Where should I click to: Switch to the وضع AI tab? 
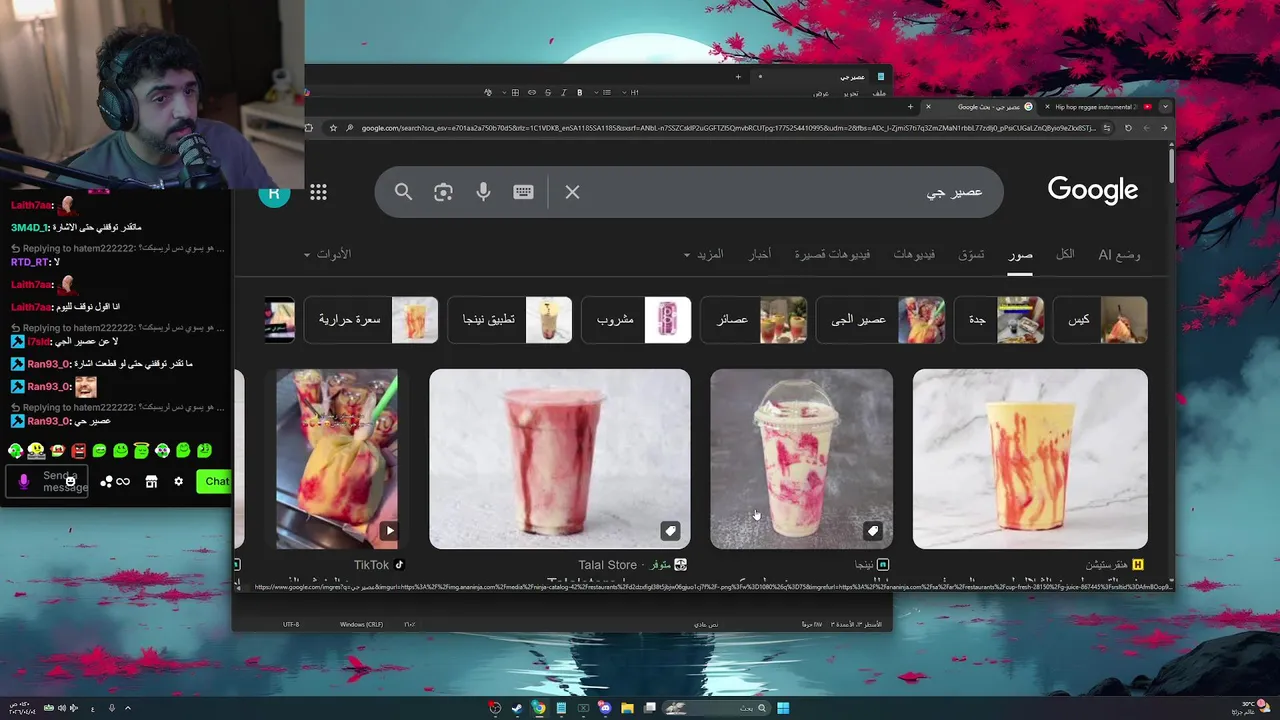click(x=1119, y=254)
